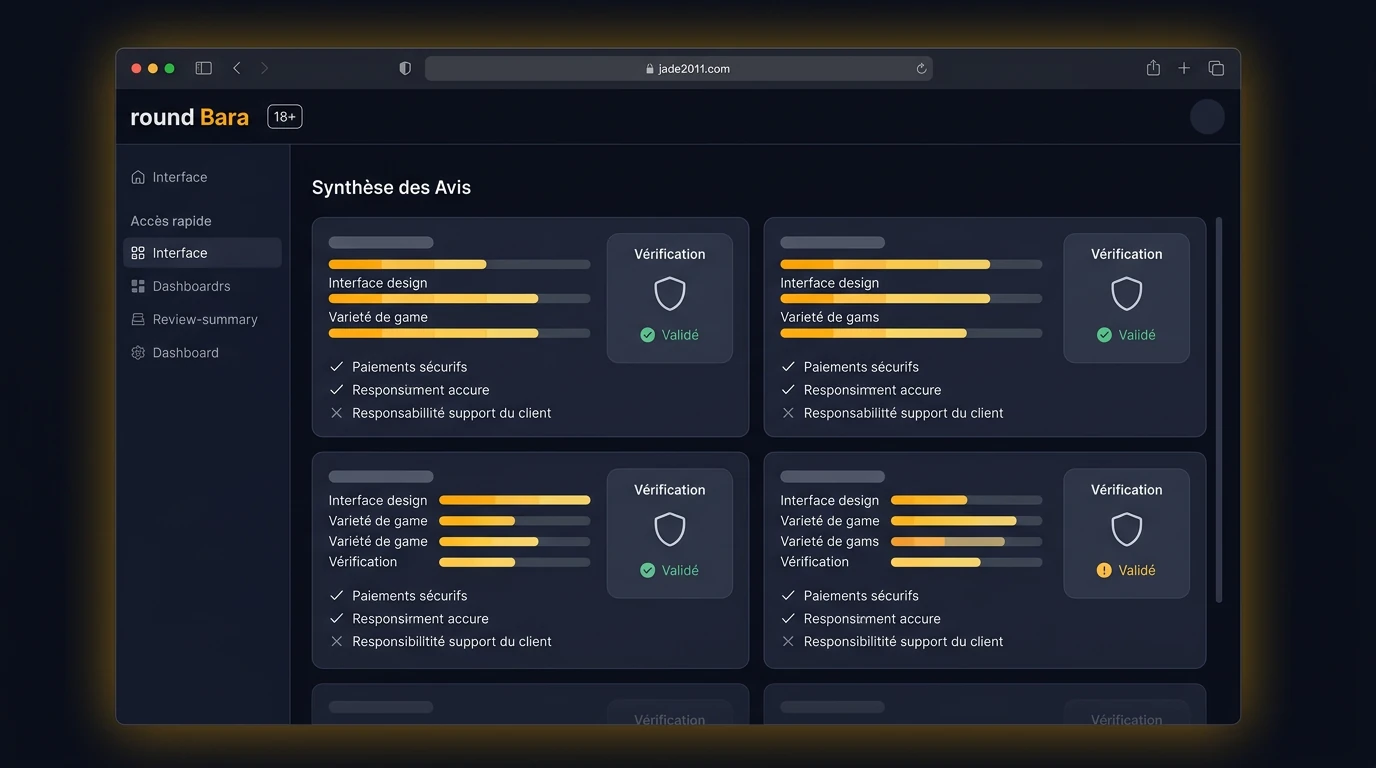
Task: Toggle the browser sidebar panel icon
Action: tap(204, 68)
